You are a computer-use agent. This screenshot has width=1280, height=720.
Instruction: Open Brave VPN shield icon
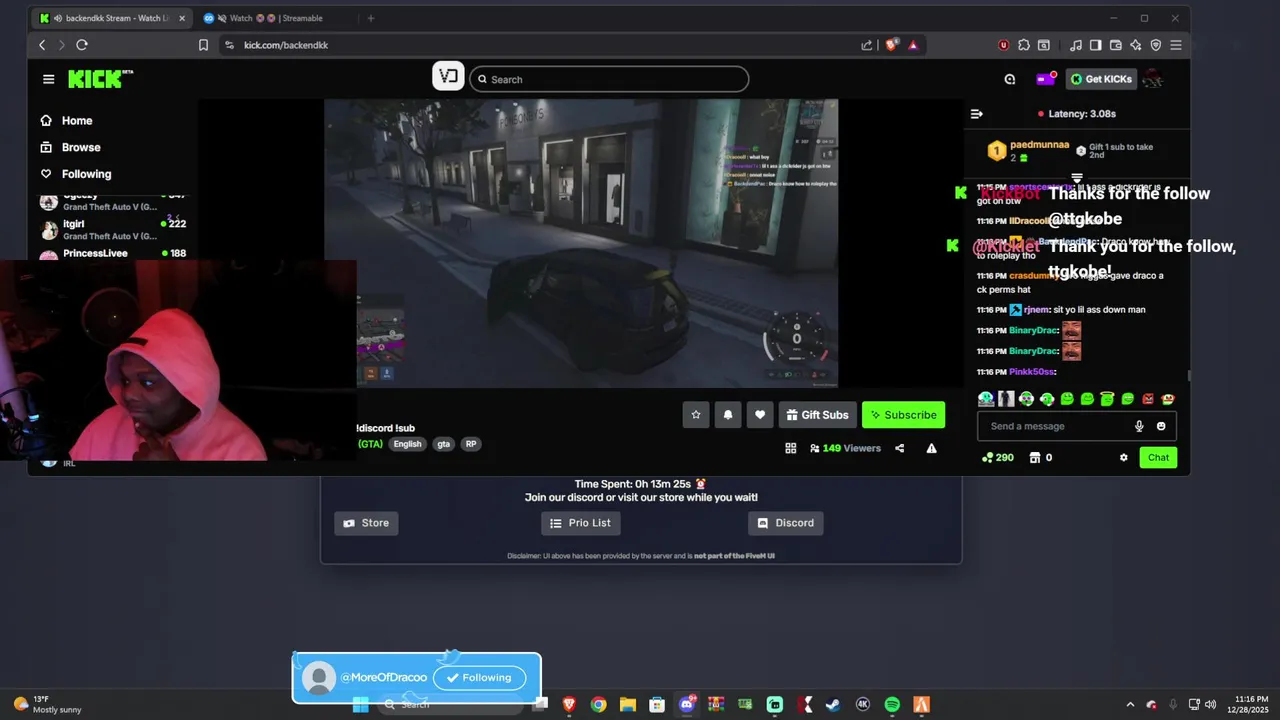click(1156, 45)
